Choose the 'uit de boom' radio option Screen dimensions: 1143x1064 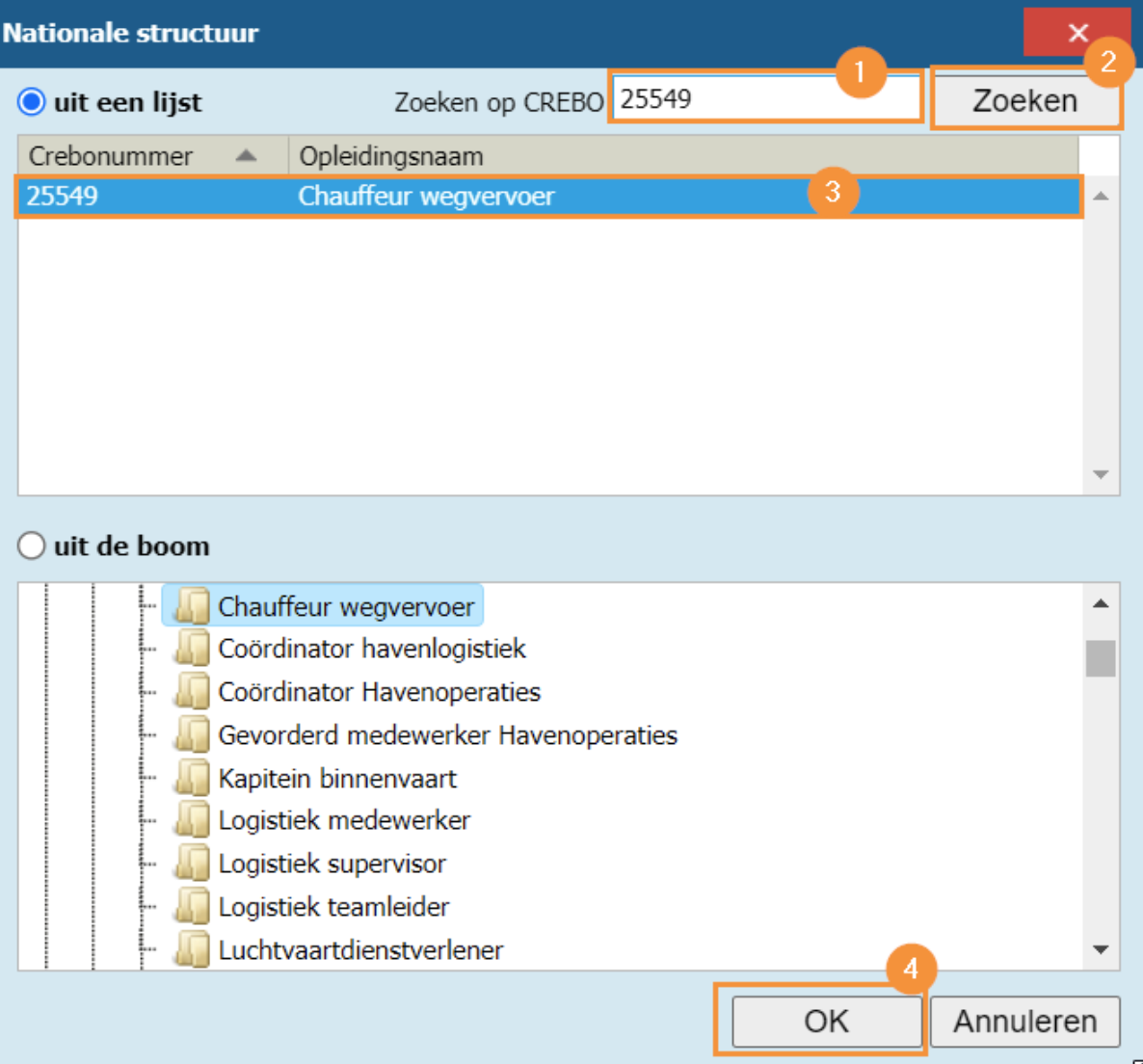tap(32, 545)
